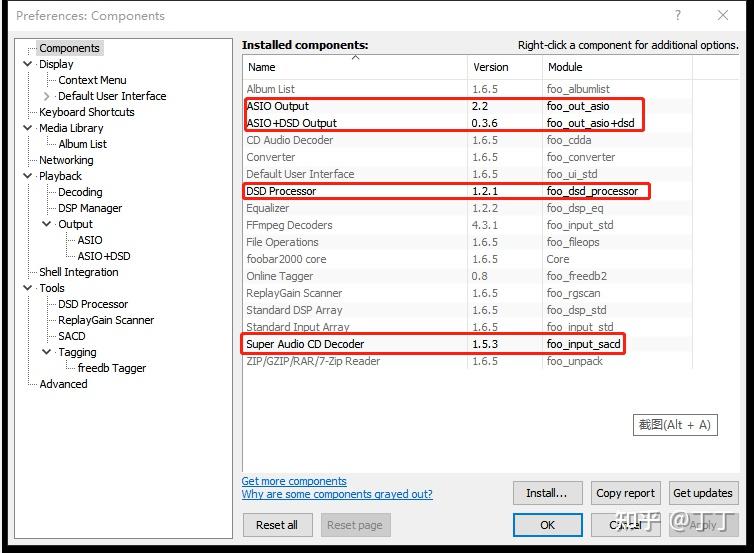
Task: Click the help question mark icon
Action: pos(678,15)
